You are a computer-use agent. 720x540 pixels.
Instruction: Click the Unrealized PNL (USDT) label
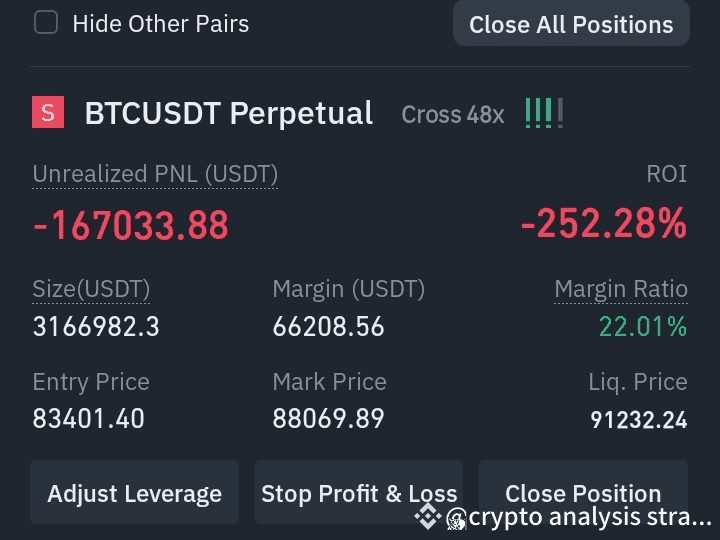(155, 174)
